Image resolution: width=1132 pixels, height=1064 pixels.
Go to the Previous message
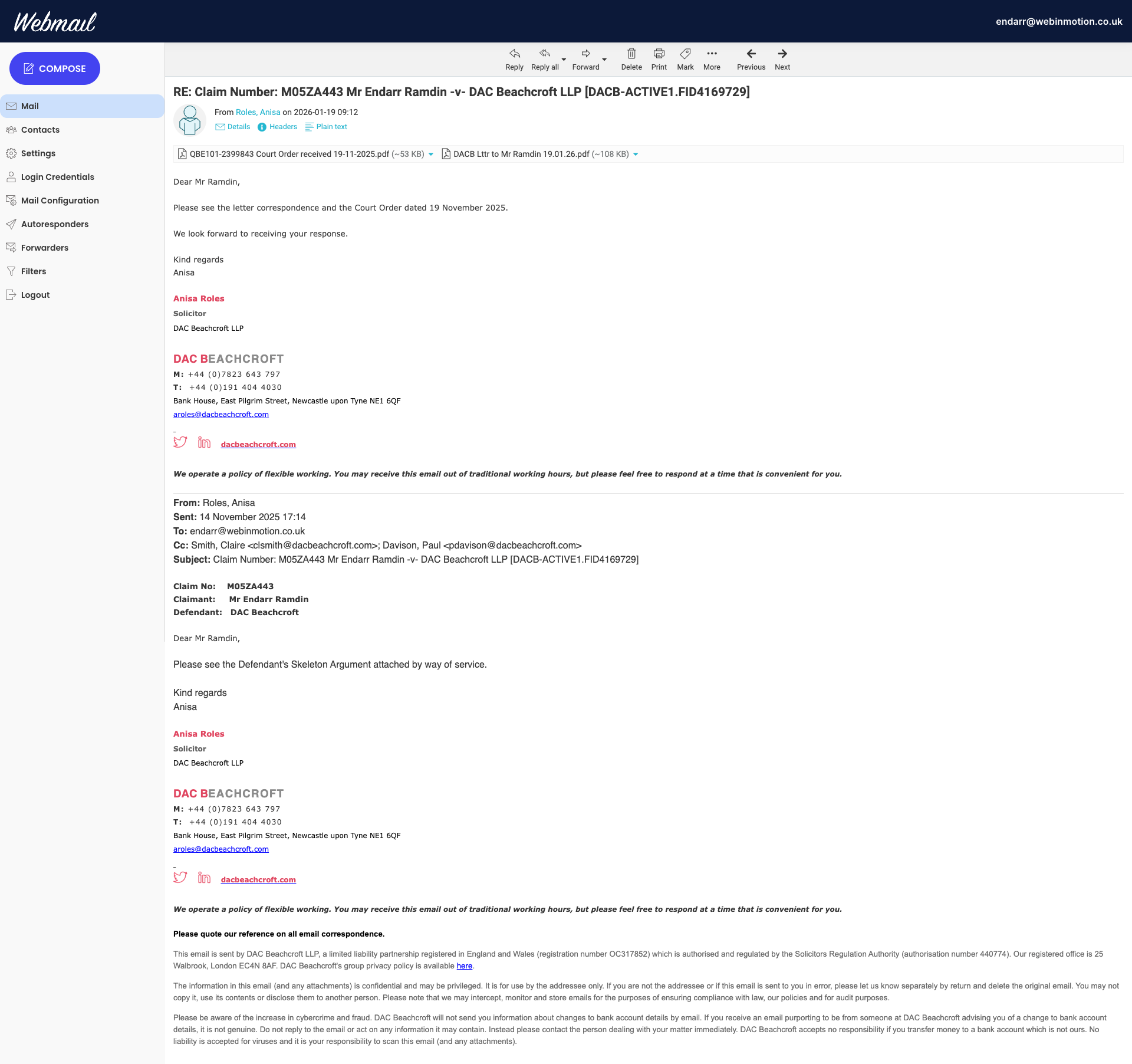751,54
